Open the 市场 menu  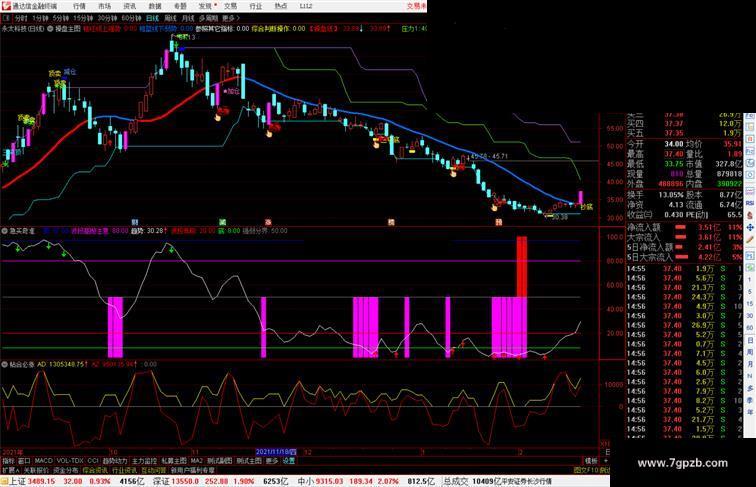pyautogui.click(x=104, y=6)
